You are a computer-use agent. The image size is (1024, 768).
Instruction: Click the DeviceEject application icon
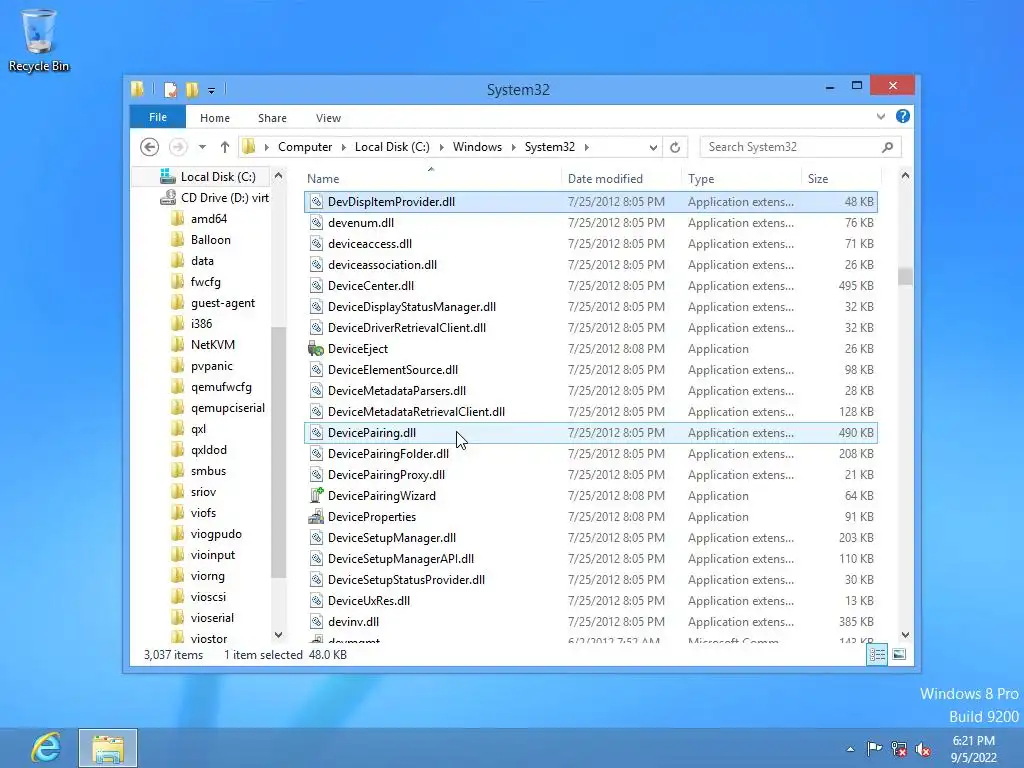click(316, 349)
